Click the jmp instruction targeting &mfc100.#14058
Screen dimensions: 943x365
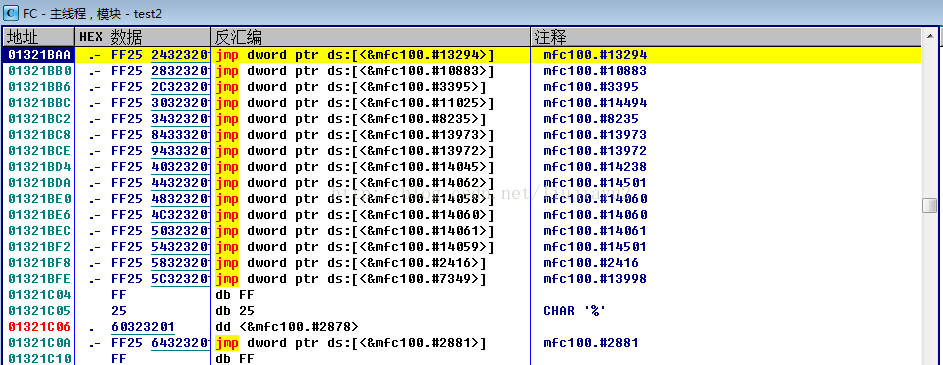(x=355, y=199)
